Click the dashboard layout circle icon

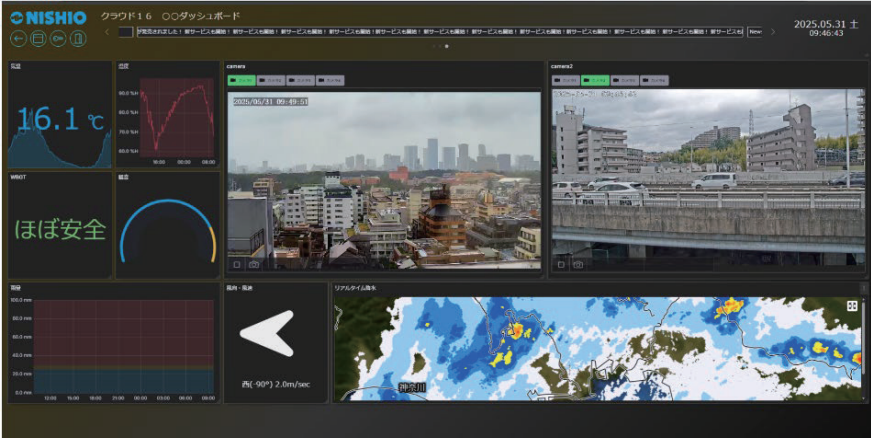38,39
